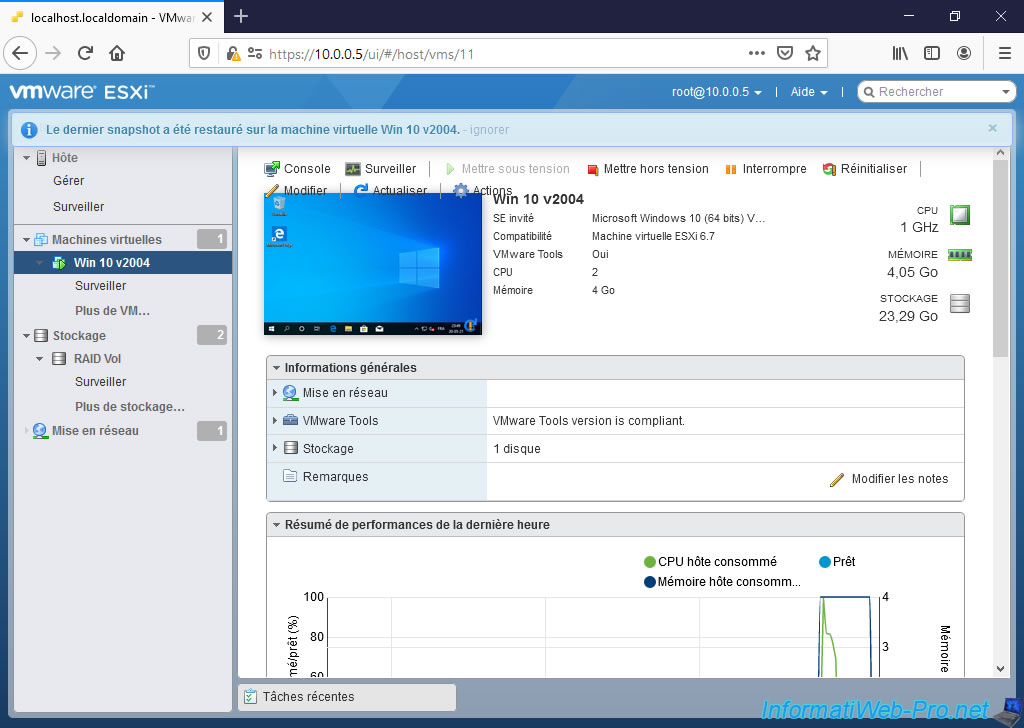The image size is (1024, 728).
Task: Open Firefox home page button
Action: 117,53
